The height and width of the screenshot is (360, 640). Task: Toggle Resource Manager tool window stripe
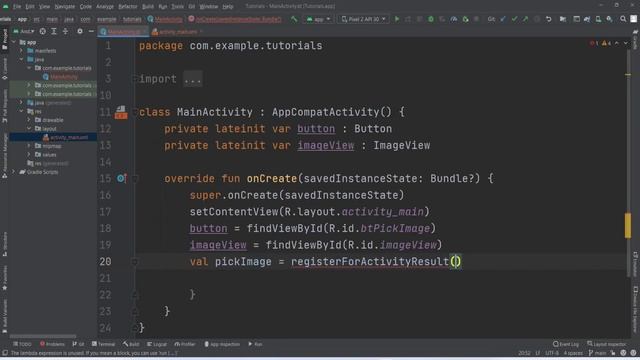pos(4,156)
